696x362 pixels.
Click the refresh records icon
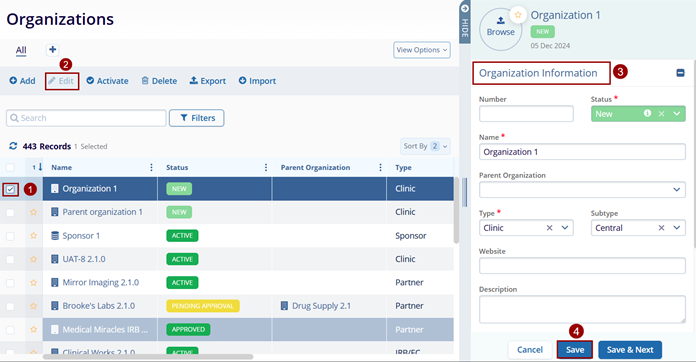coord(13,146)
